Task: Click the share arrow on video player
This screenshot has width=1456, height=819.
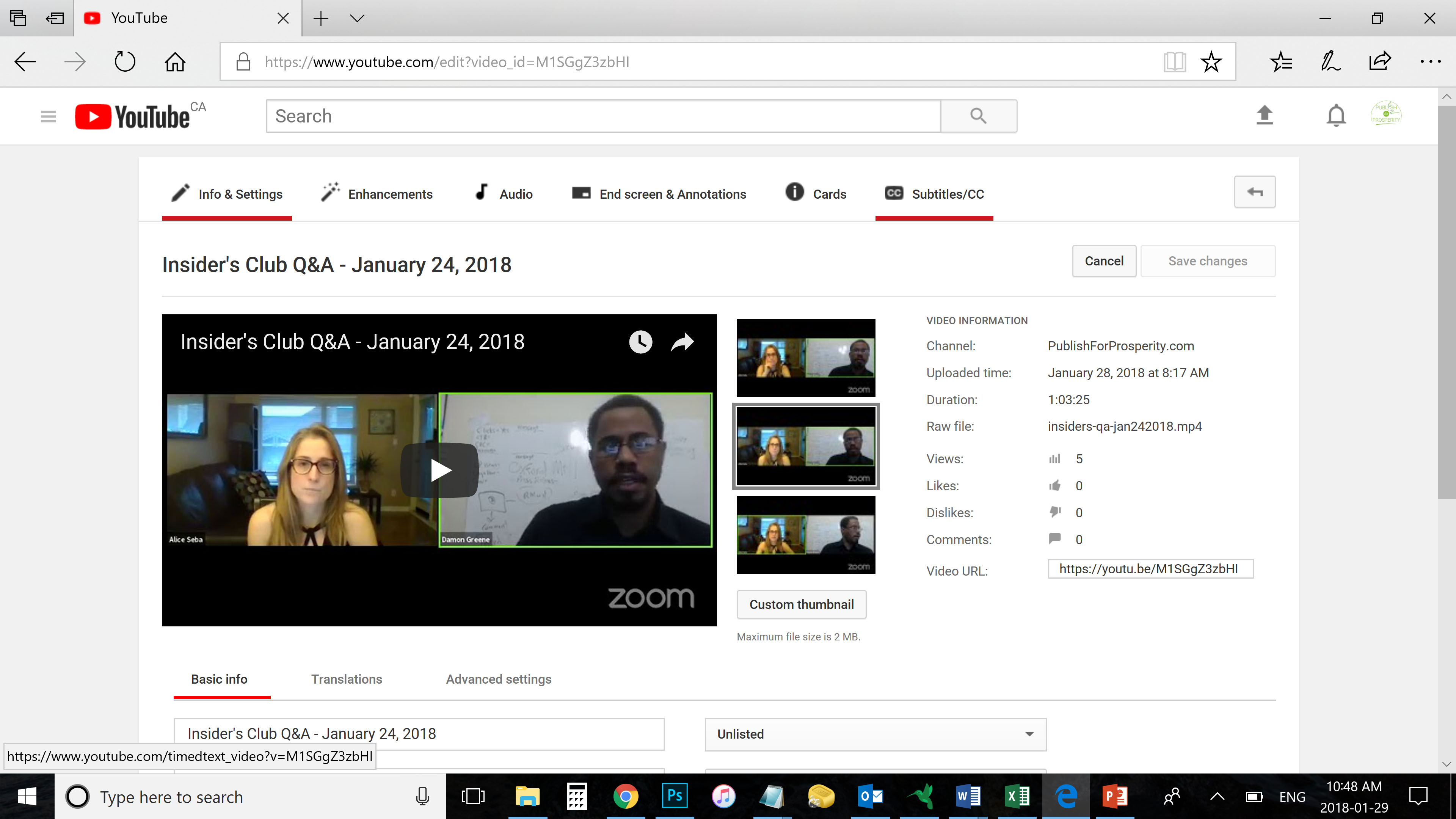Action: (682, 341)
